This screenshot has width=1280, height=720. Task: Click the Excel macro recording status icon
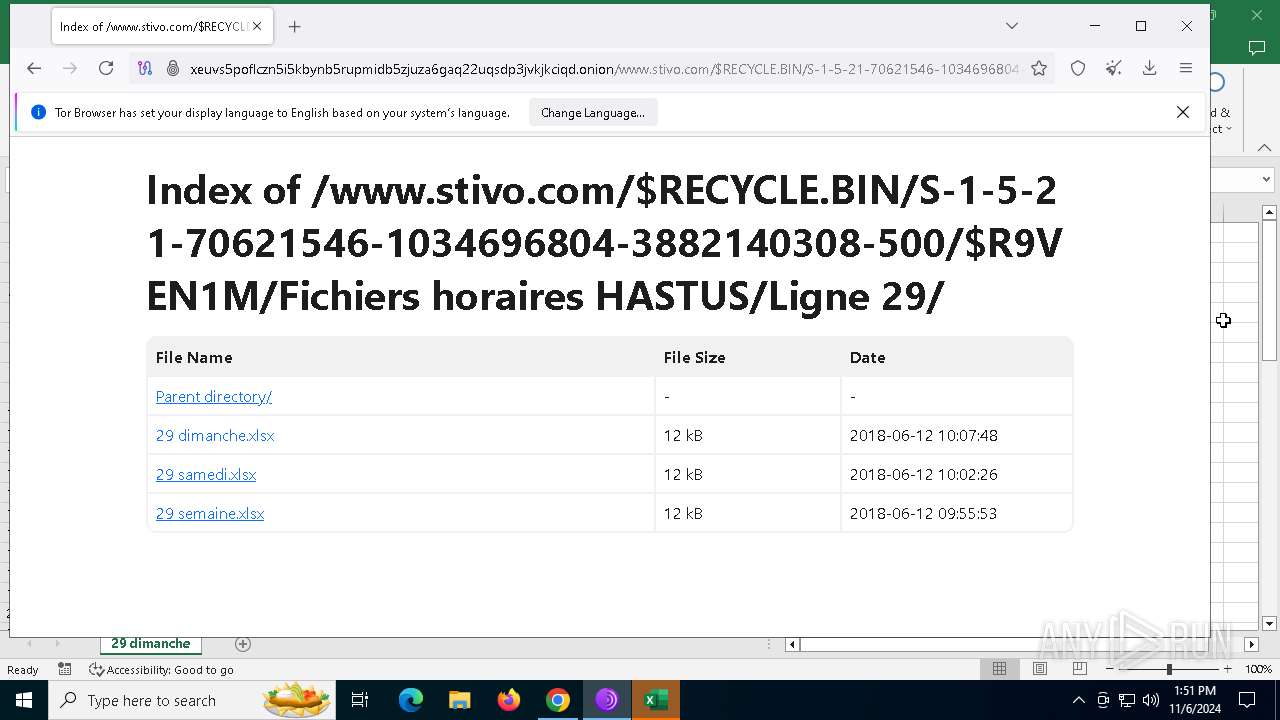coord(65,669)
